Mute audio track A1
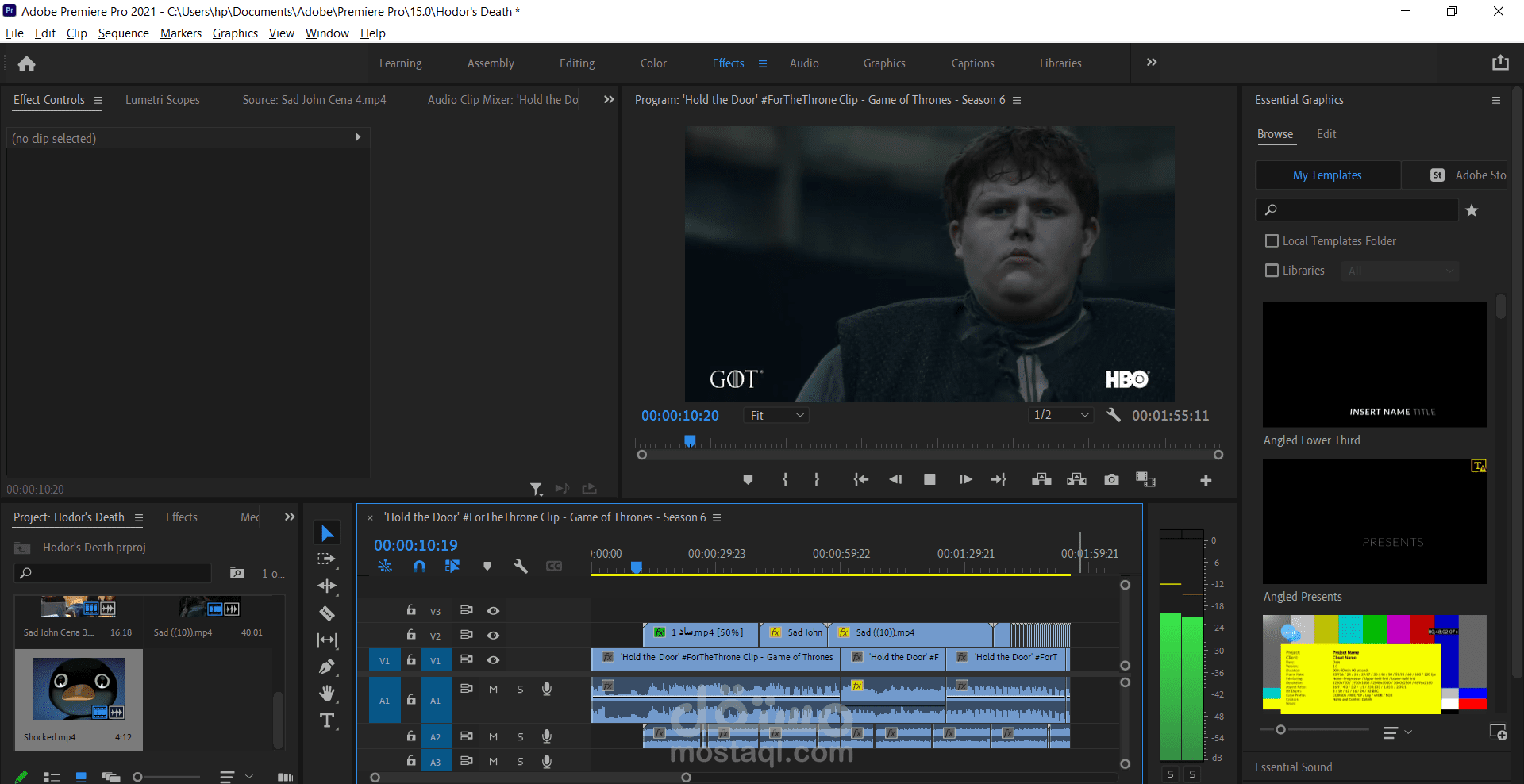This screenshot has width=1524, height=784. click(493, 689)
